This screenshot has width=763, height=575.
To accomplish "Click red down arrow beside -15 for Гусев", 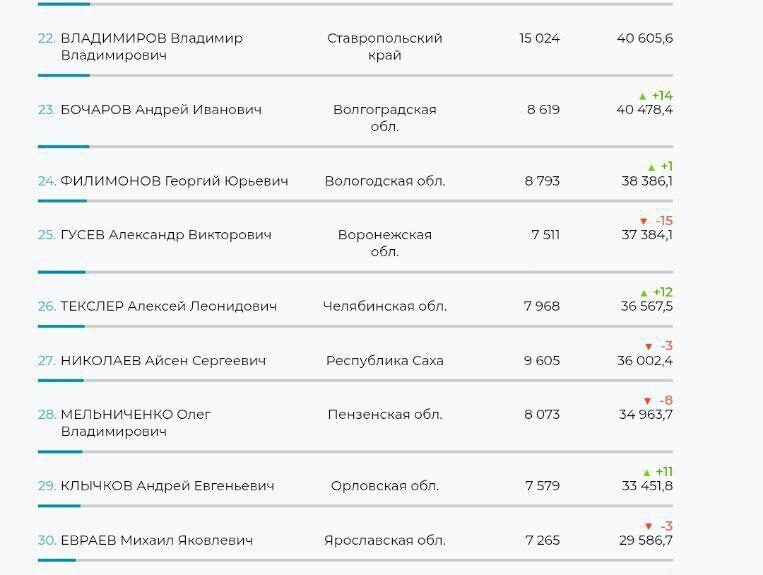I will (643, 221).
